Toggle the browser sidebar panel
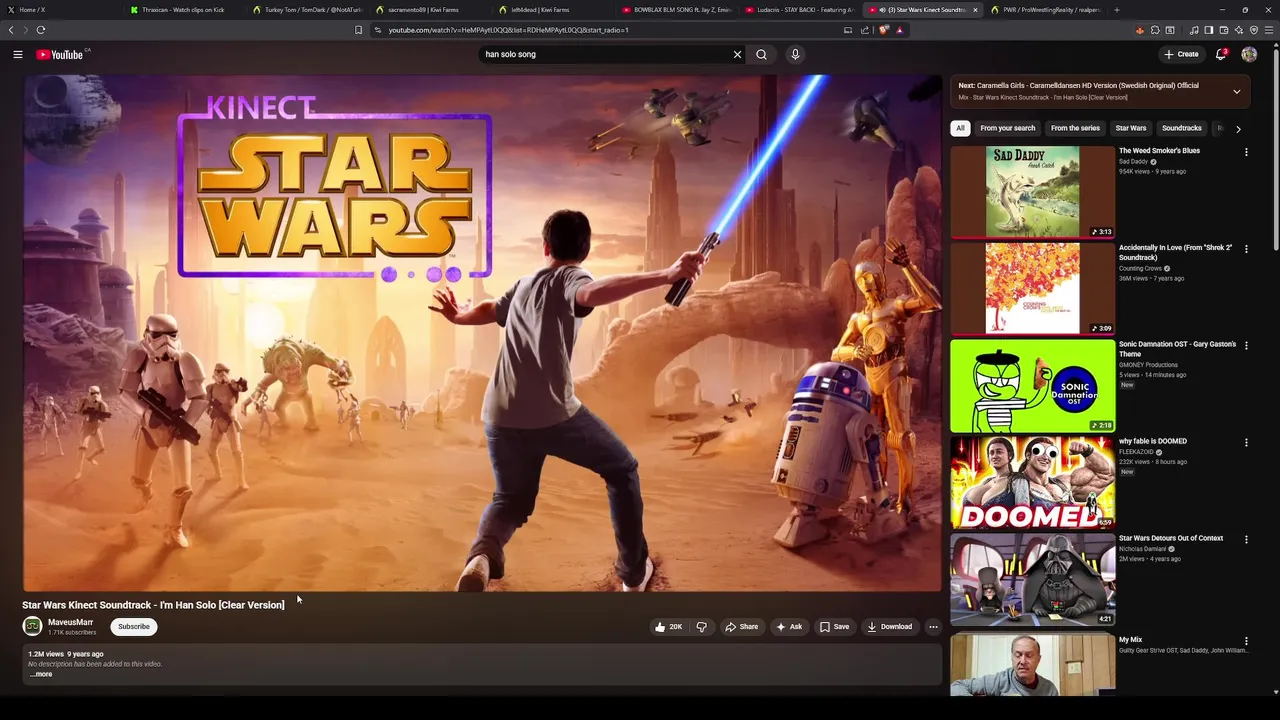Viewport: 1280px width, 720px height. (x=1208, y=30)
